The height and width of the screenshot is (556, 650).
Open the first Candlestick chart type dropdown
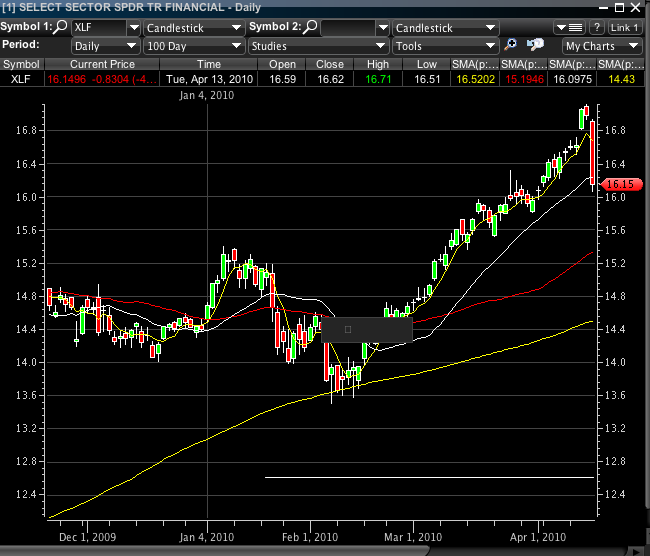click(x=237, y=28)
